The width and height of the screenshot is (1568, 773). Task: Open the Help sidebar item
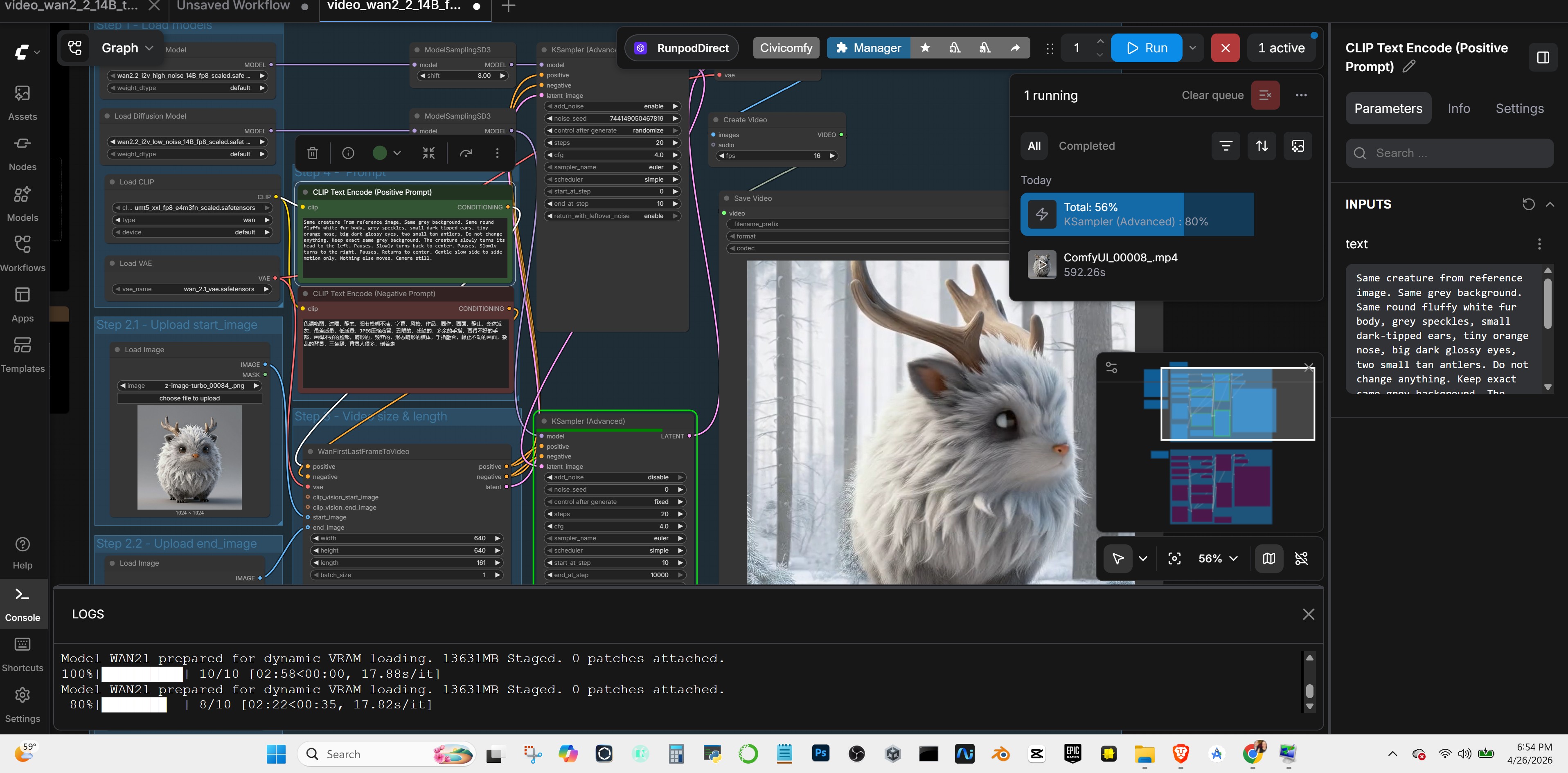click(23, 552)
